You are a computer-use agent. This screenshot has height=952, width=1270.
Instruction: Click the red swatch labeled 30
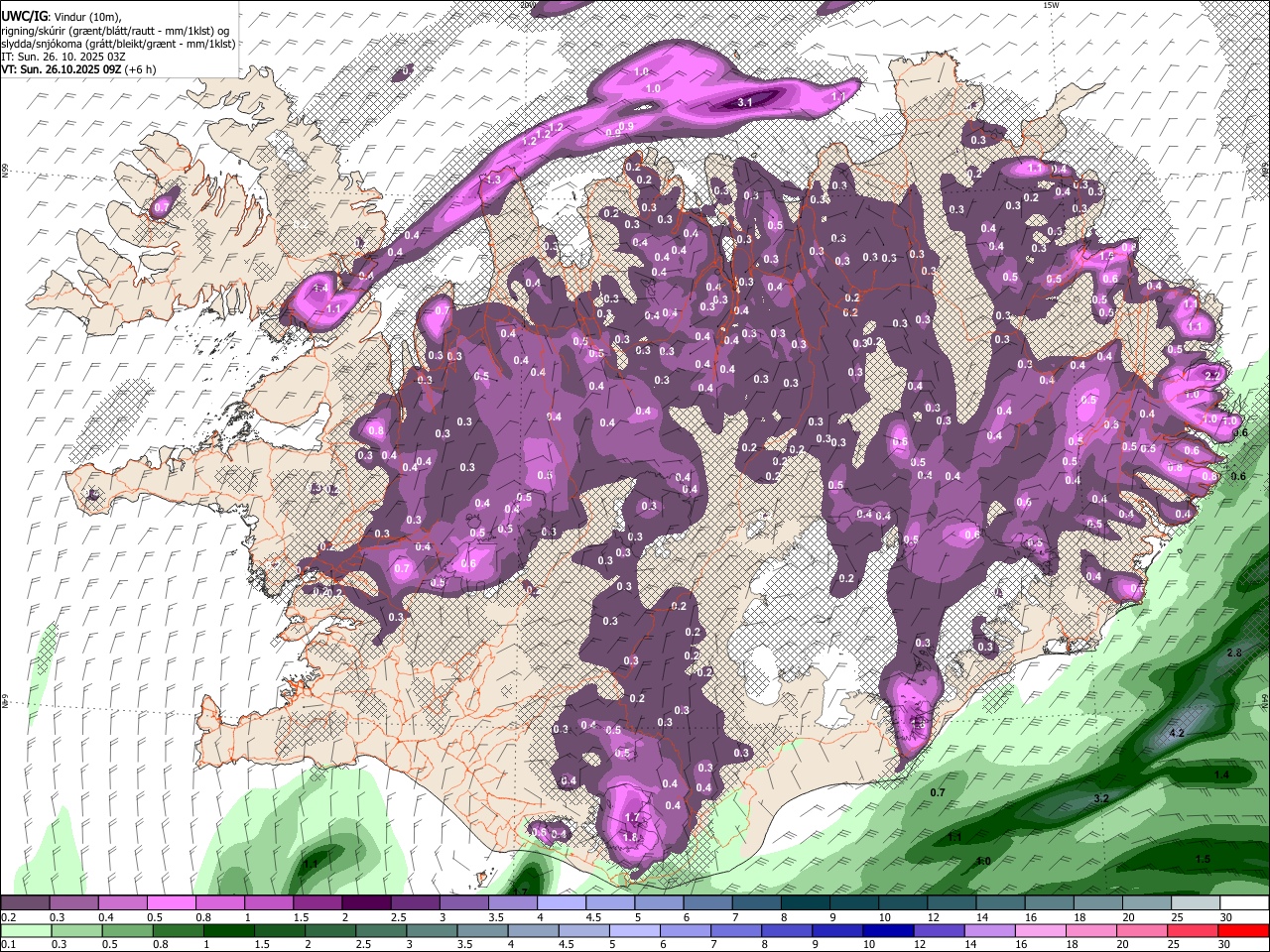pos(1244,930)
